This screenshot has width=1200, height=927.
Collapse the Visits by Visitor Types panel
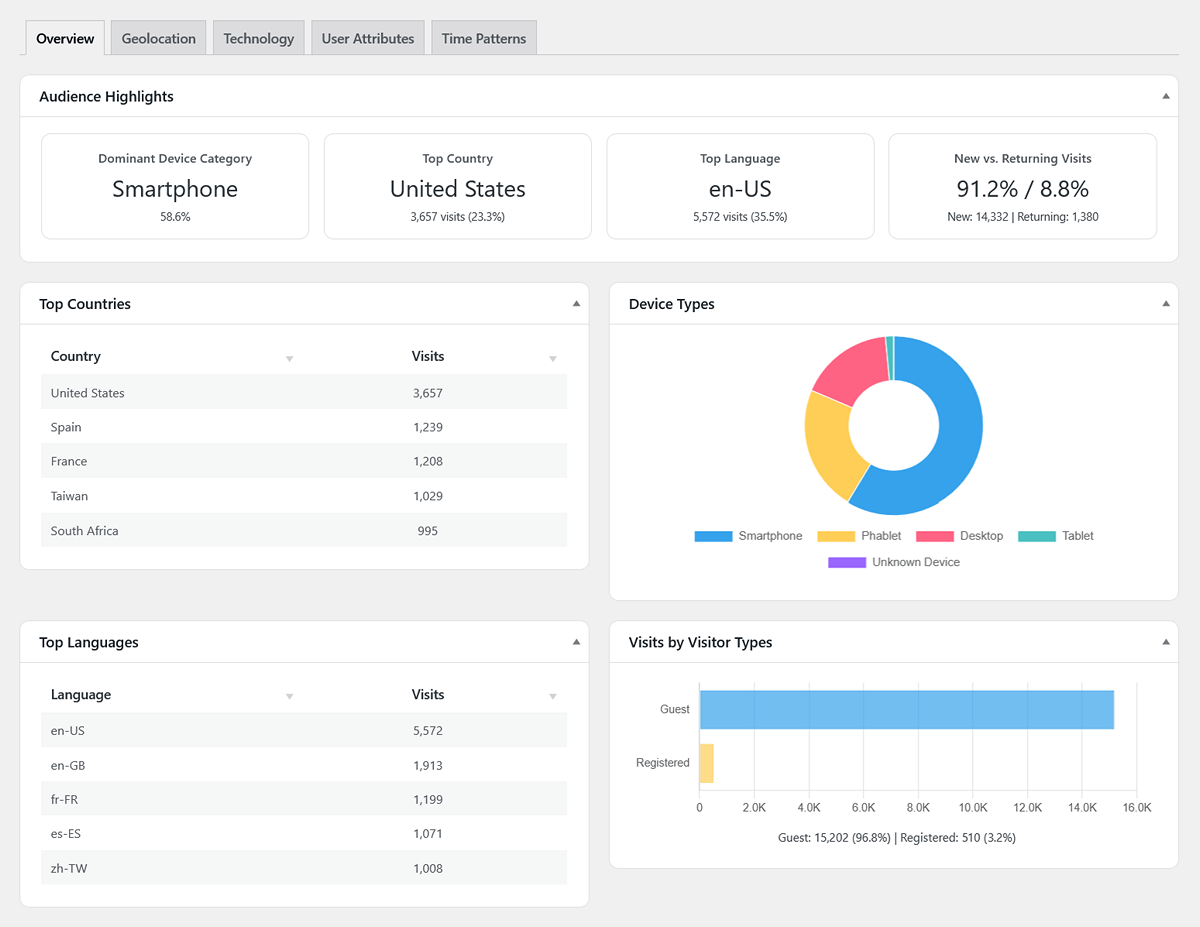(1164, 641)
